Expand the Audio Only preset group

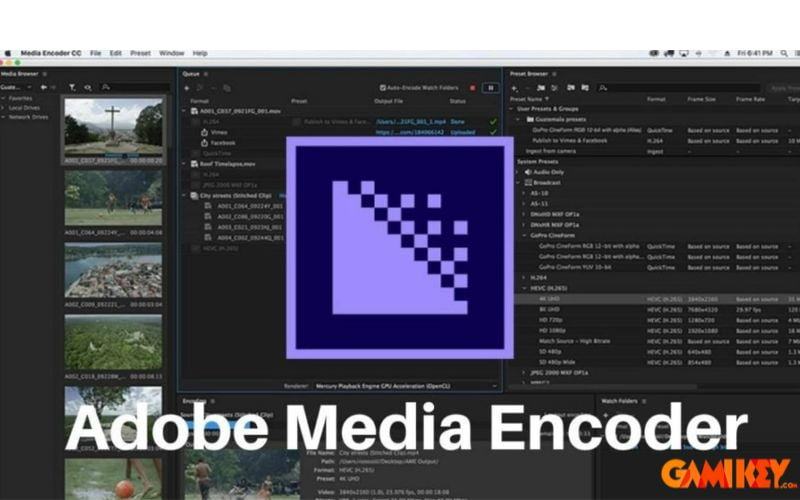tap(518, 172)
